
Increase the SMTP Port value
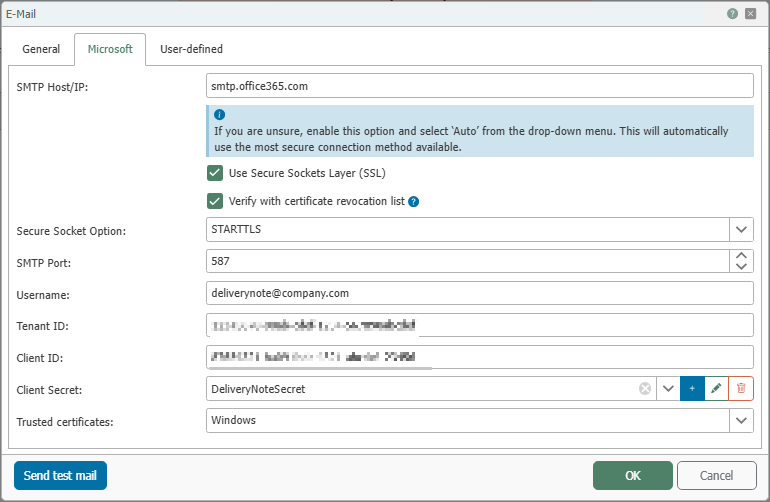741,255
